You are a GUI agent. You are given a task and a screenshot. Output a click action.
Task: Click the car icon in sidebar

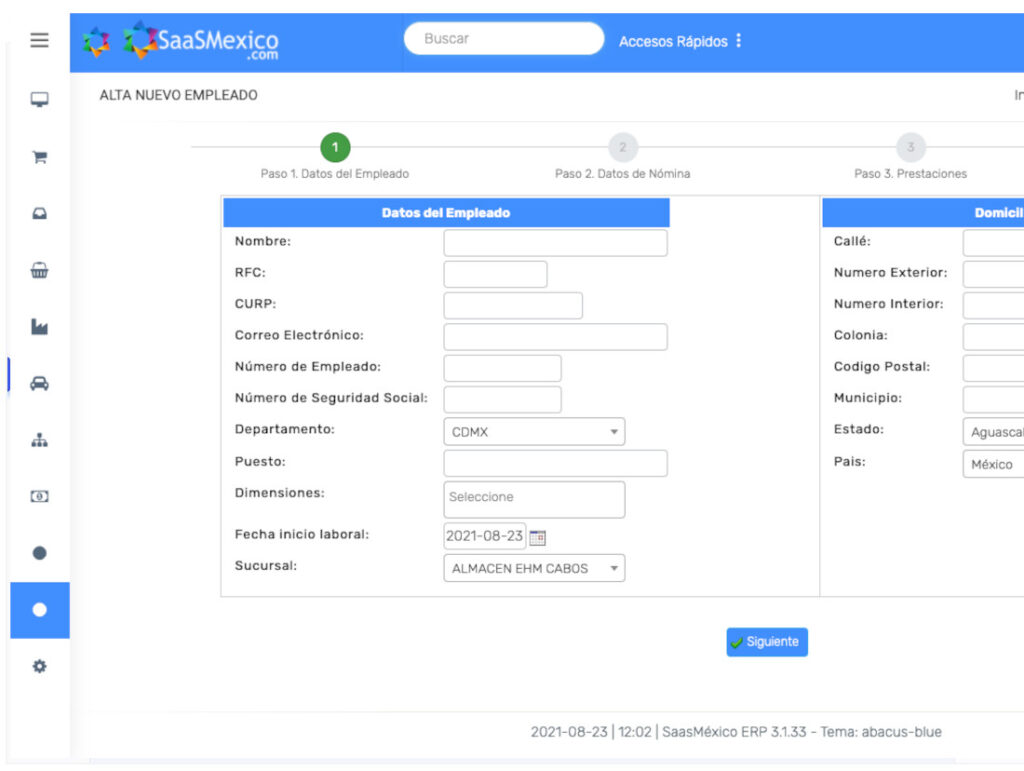(39, 384)
